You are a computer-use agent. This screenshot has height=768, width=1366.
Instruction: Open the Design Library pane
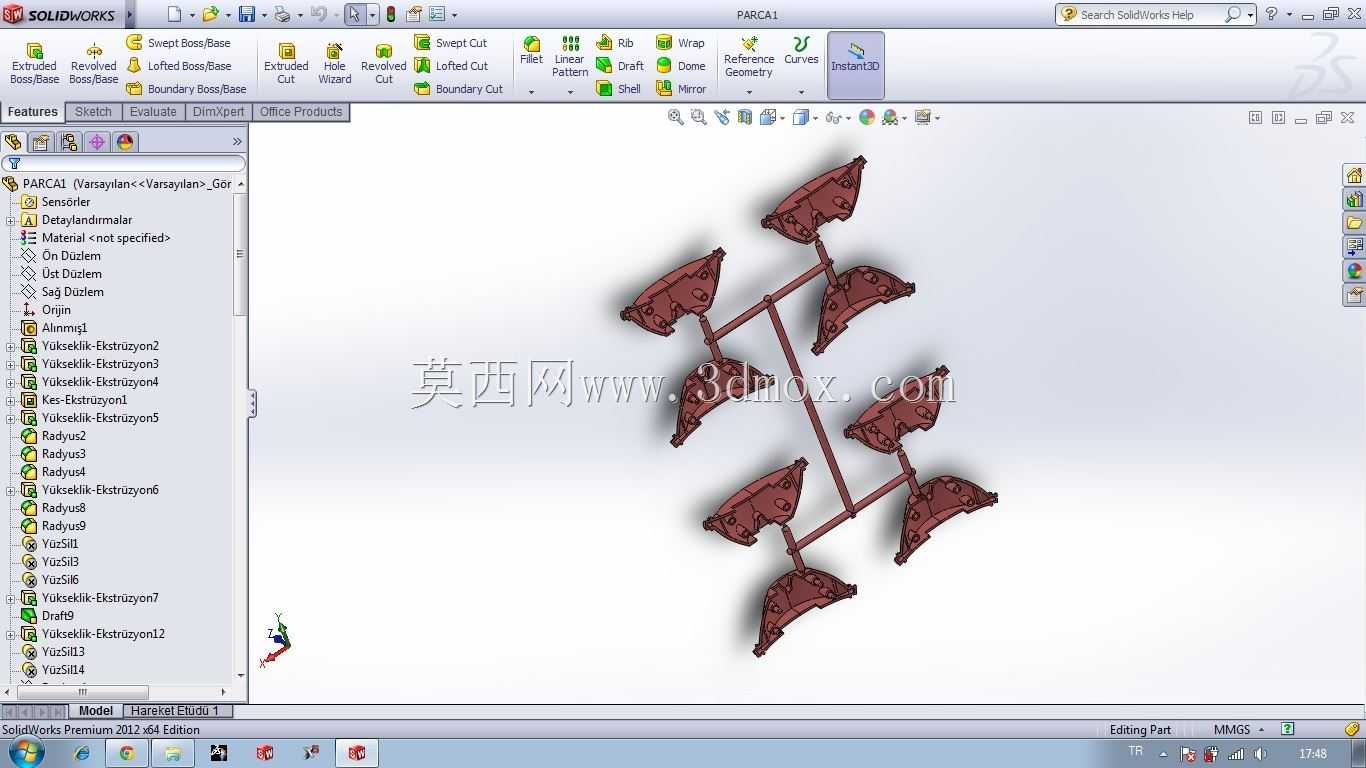1354,199
